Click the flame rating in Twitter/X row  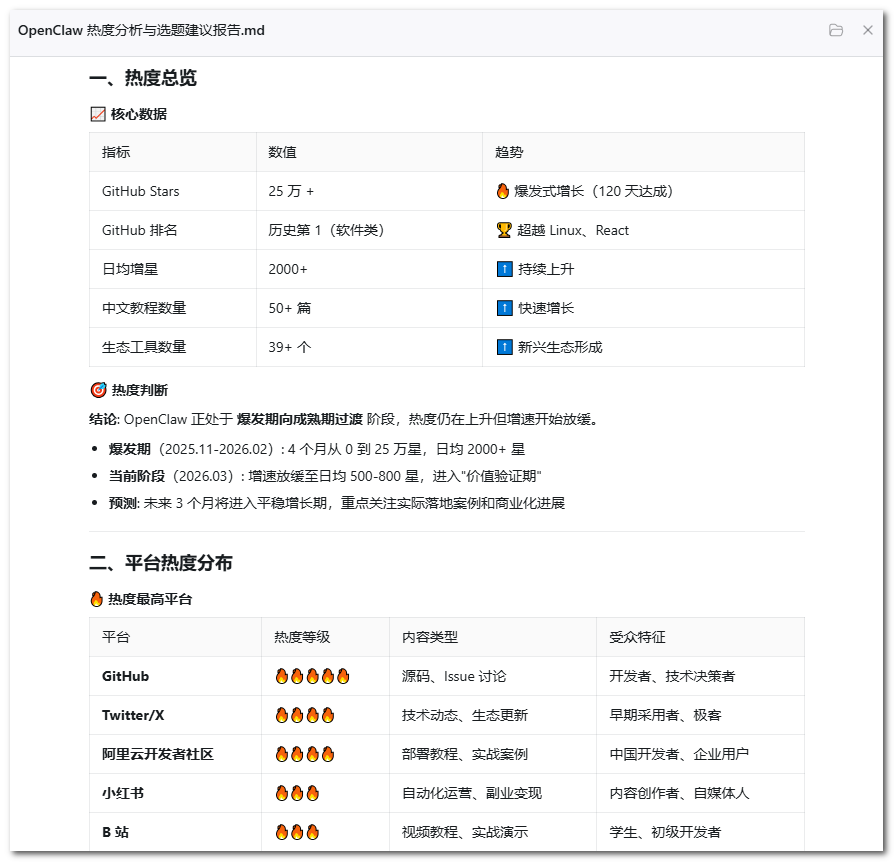pos(305,715)
